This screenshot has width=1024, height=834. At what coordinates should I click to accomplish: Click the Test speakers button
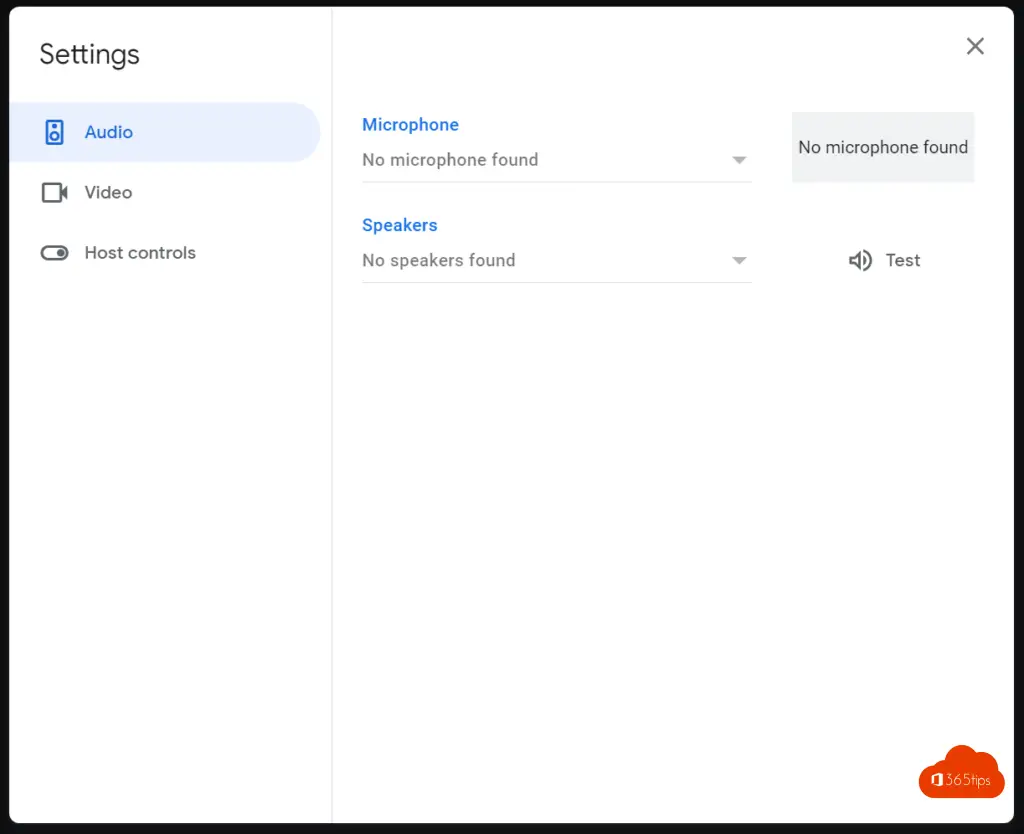click(884, 261)
